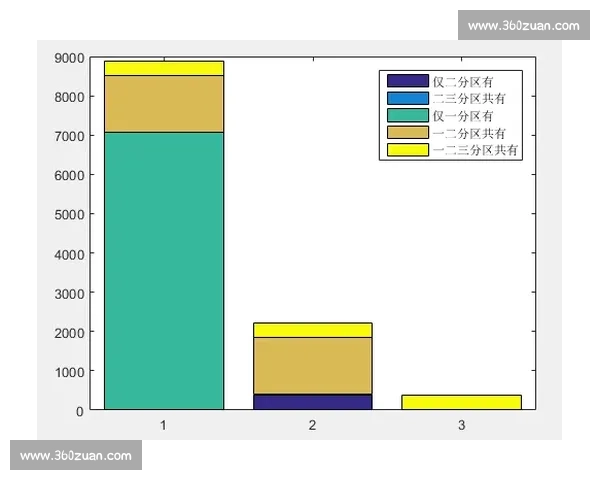Select the tan 一二分区共有 legend swatch
The image size is (600, 480).
coord(405,132)
